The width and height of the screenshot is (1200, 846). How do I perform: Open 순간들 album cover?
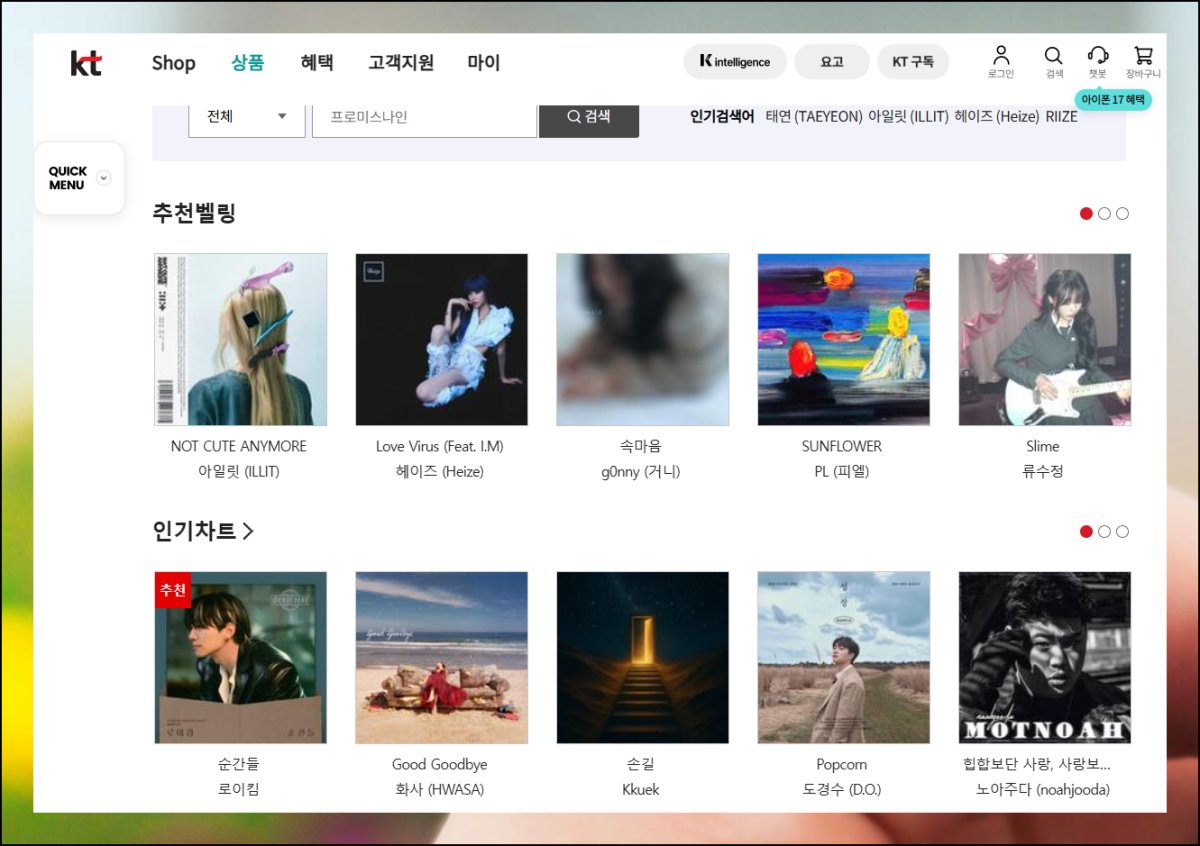point(240,658)
